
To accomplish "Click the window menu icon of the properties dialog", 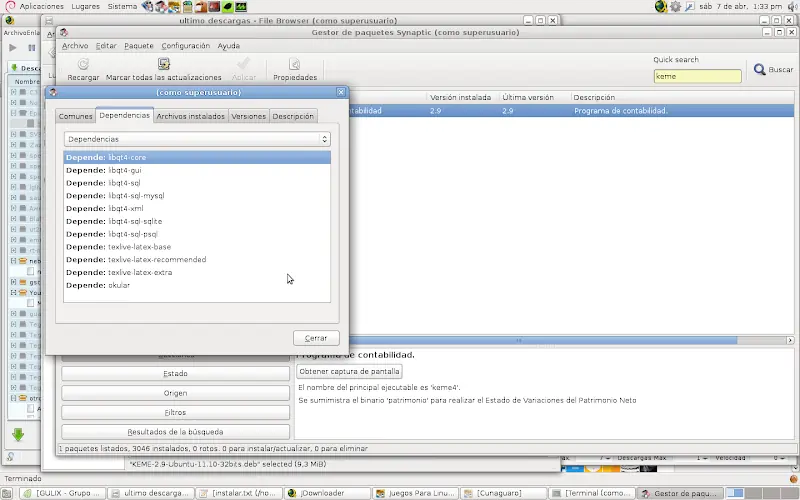I will 53,92.
